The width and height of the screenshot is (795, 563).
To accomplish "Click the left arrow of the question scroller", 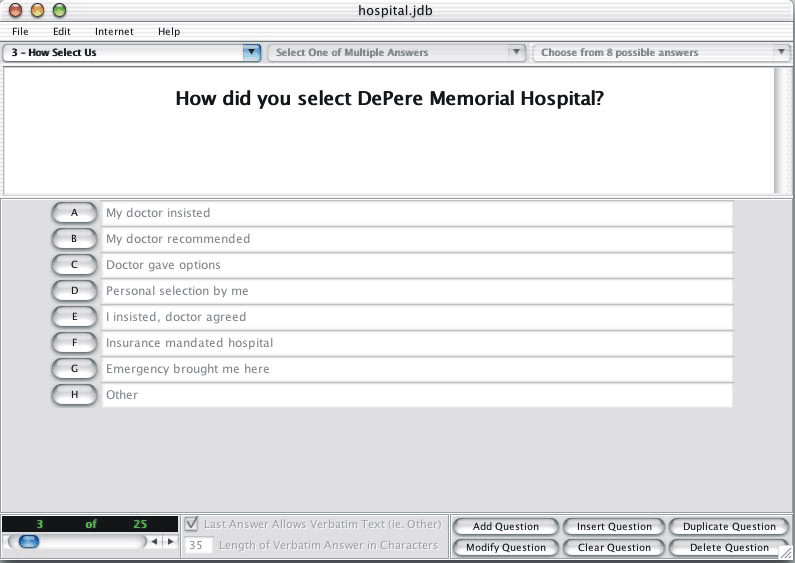I will coord(154,542).
